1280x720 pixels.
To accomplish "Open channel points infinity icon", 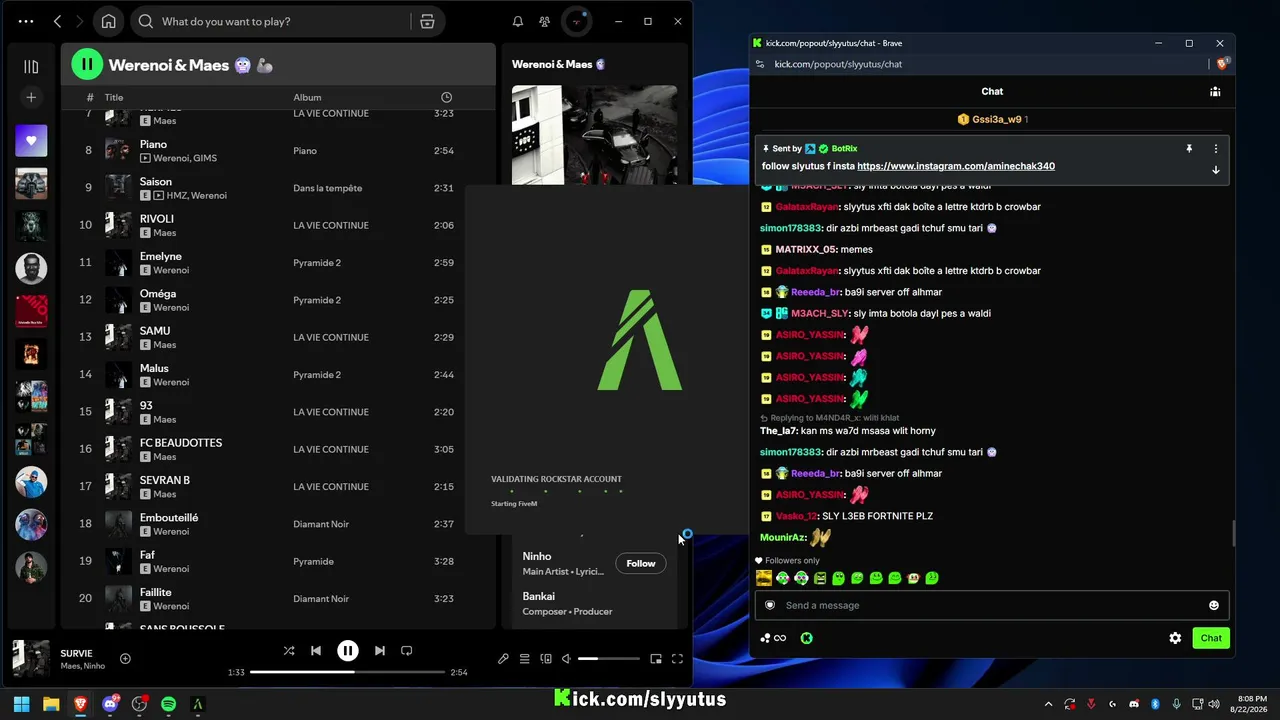I will [773, 638].
